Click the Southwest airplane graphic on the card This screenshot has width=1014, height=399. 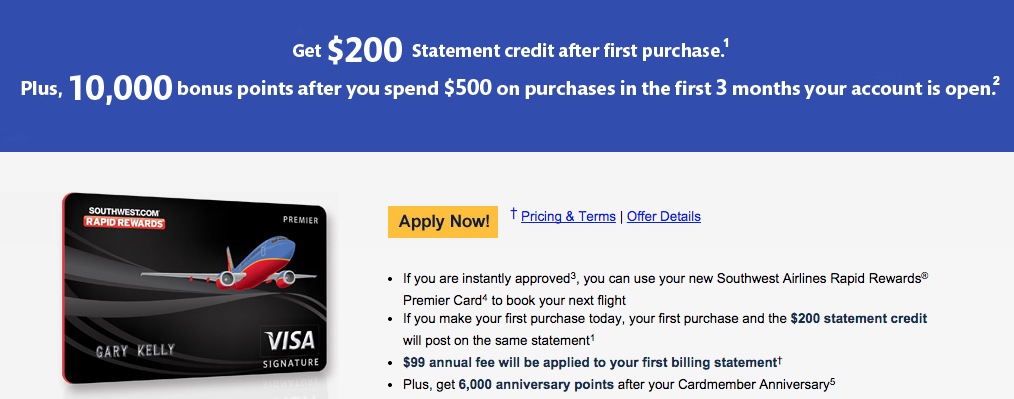pos(228,263)
